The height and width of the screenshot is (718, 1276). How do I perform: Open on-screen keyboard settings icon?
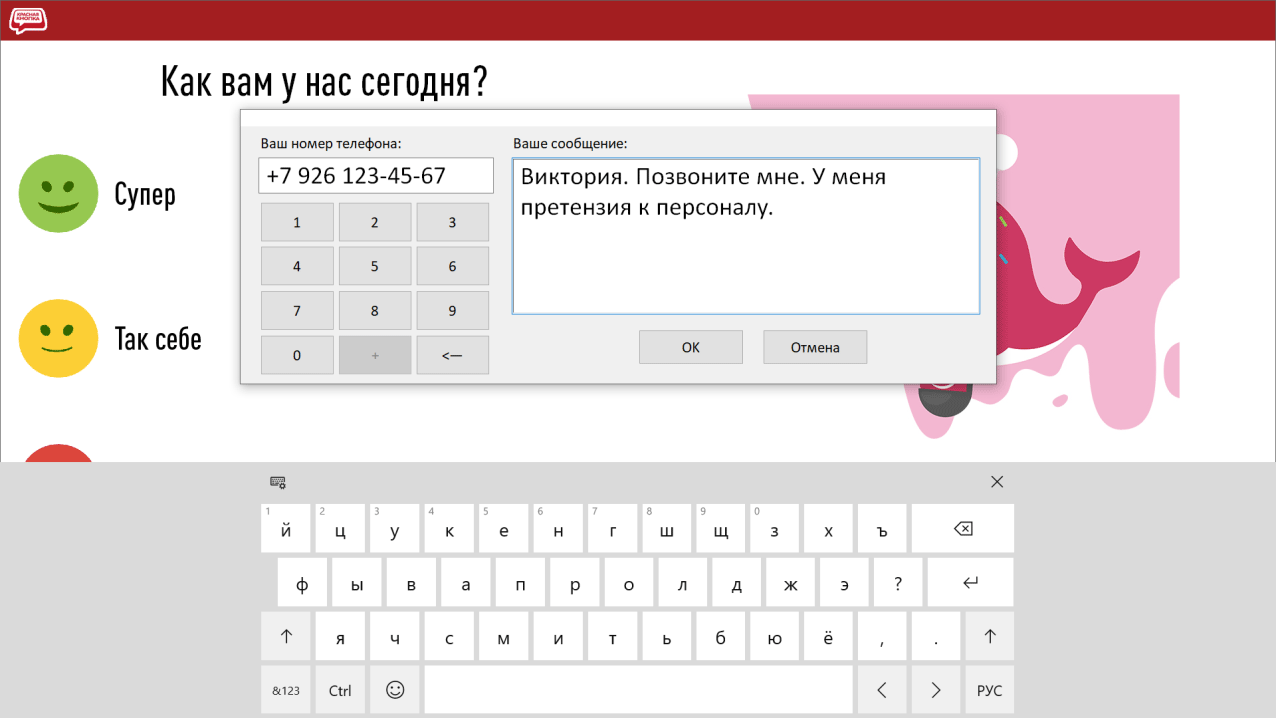pos(278,482)
